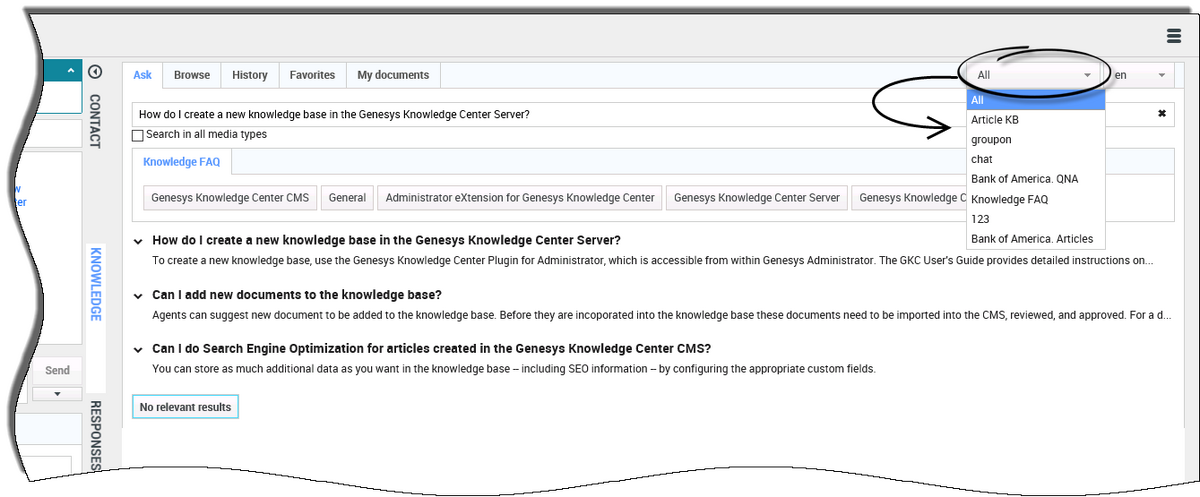Collapse the create new knowledge base answer

click(x=138, y=241)
